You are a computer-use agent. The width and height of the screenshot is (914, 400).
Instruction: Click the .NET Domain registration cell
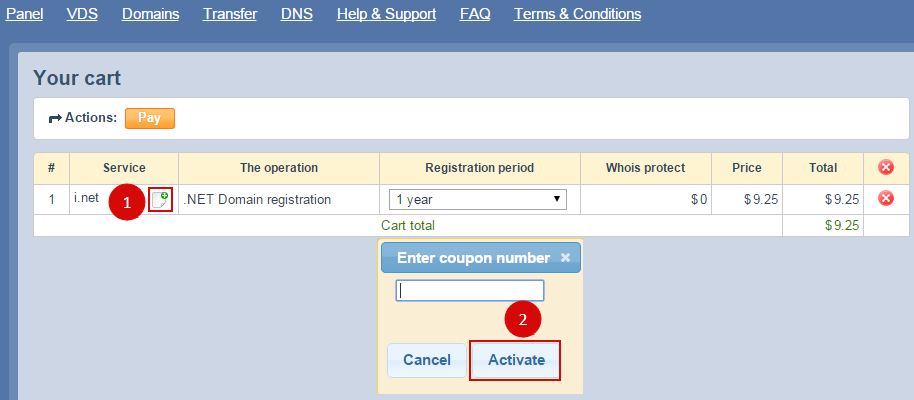point(258,199)
